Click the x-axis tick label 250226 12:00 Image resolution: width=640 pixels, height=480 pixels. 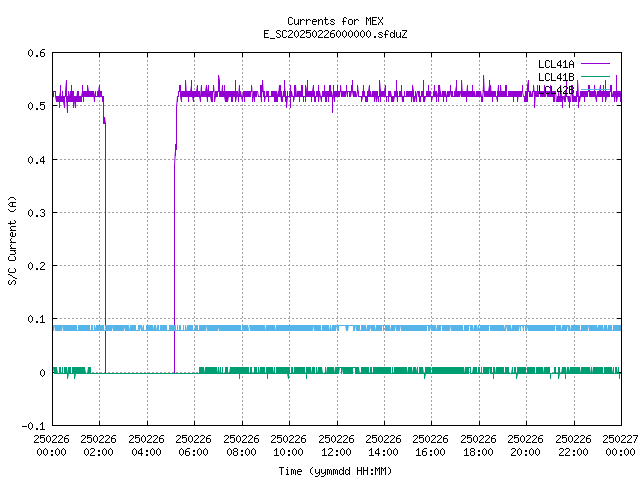(x=336, y=446)
